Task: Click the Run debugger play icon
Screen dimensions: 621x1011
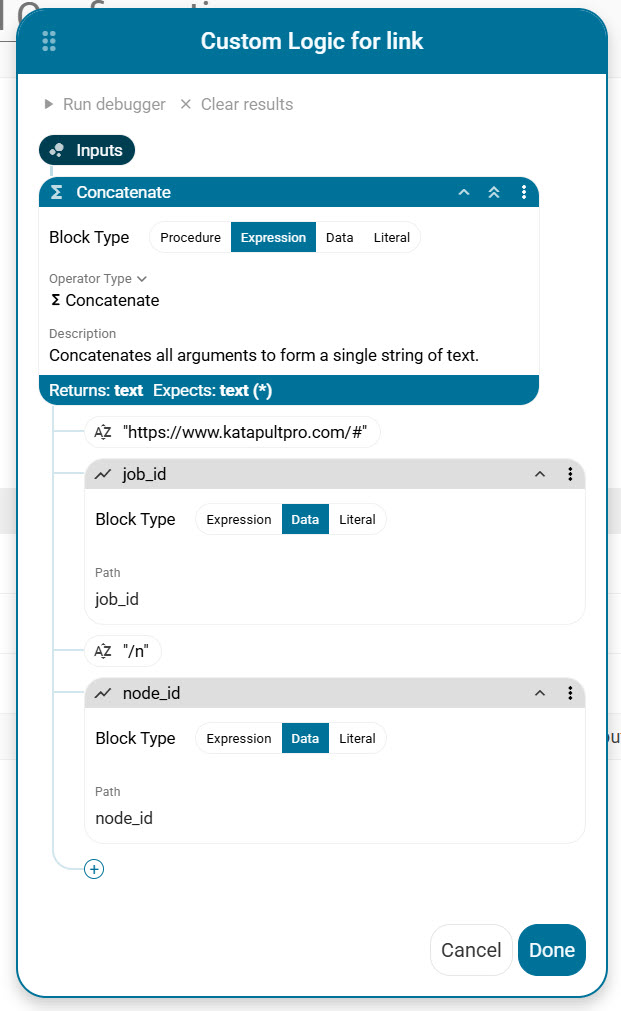Action: [x=49, y=104]
